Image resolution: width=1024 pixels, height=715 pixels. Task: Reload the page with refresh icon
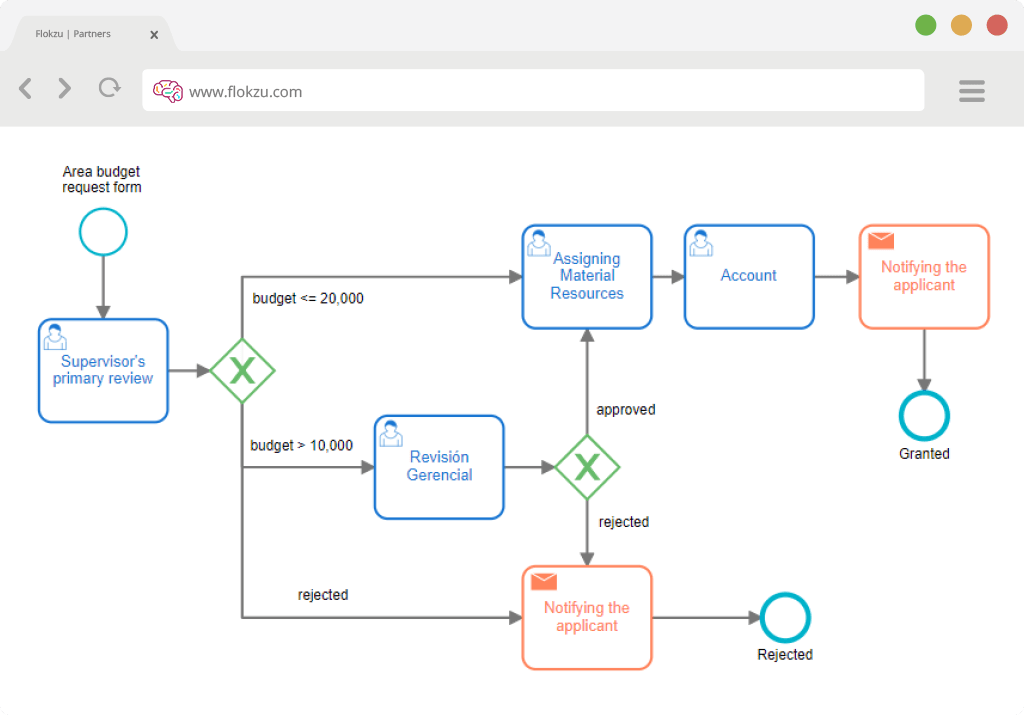tap(110, 87)
